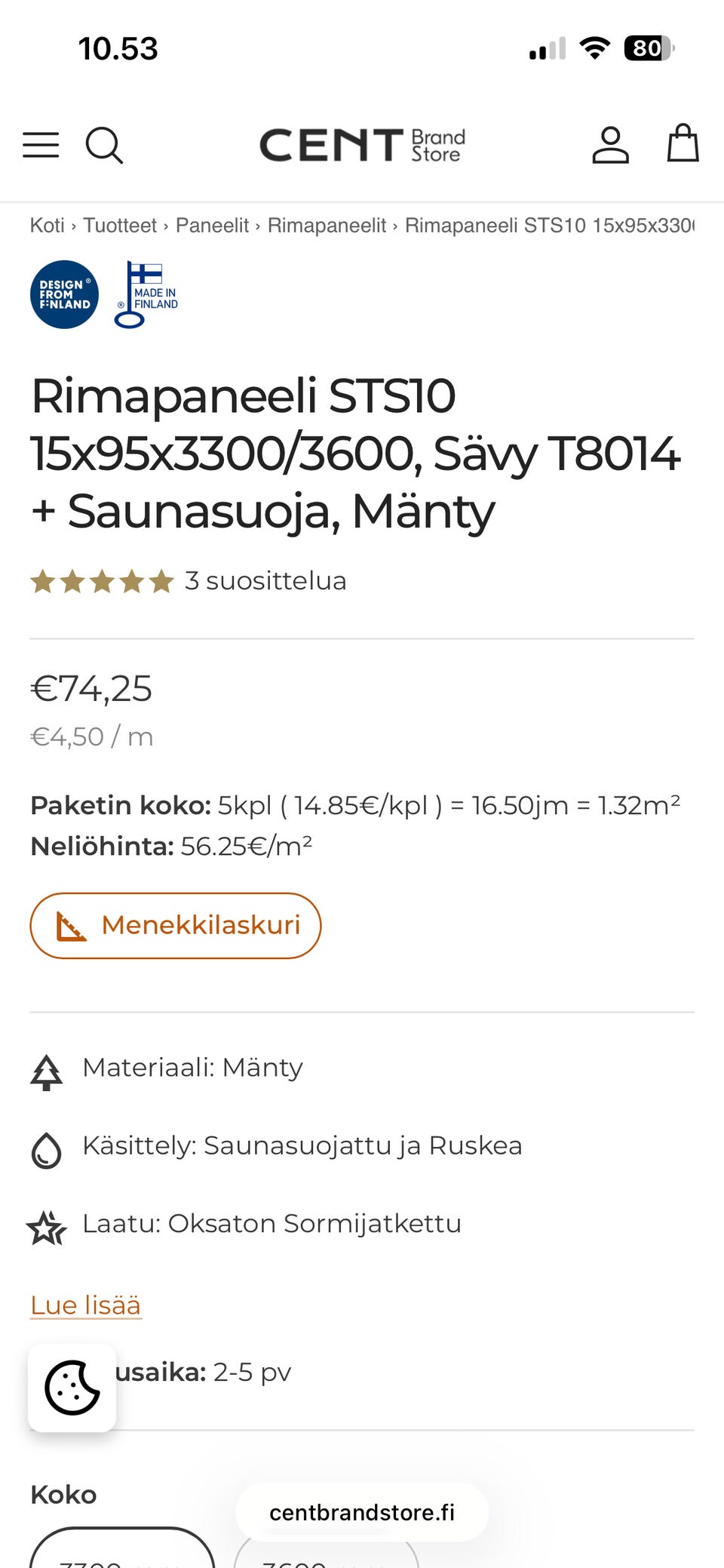The height and width of the screenshot is (1568, 724).
Task: Open the Menekkilaskuri calculator button
Action: (176, 925)
